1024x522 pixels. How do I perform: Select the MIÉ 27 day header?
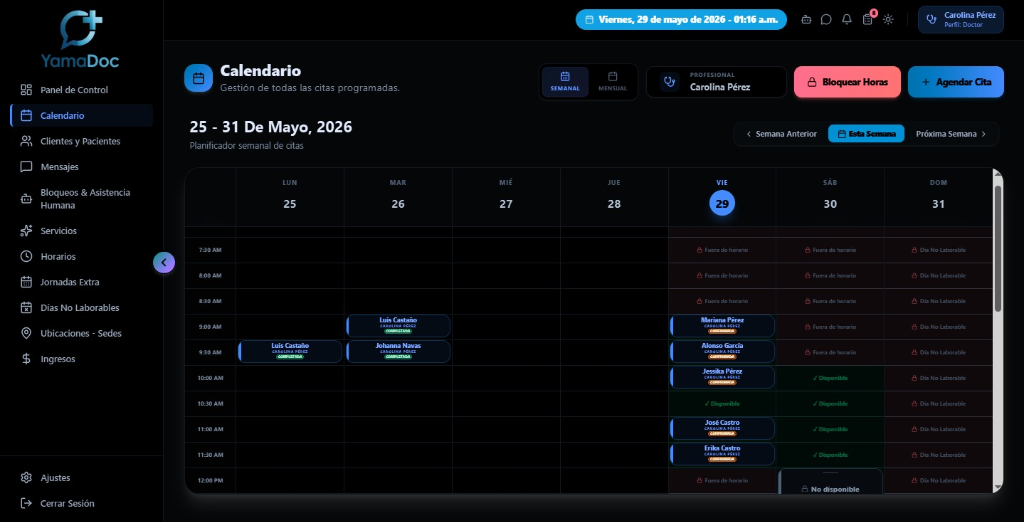coord(506,197)
